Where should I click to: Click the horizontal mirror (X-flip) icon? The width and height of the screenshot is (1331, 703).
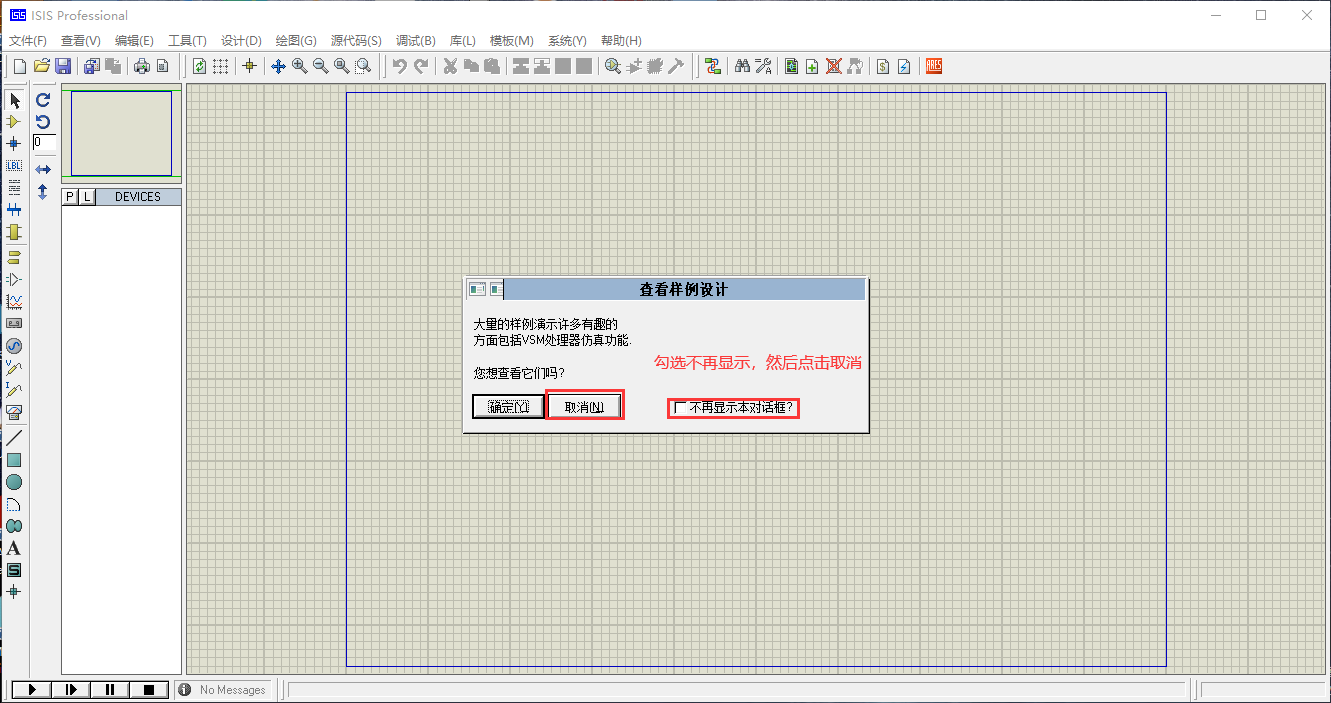[43, 170]
